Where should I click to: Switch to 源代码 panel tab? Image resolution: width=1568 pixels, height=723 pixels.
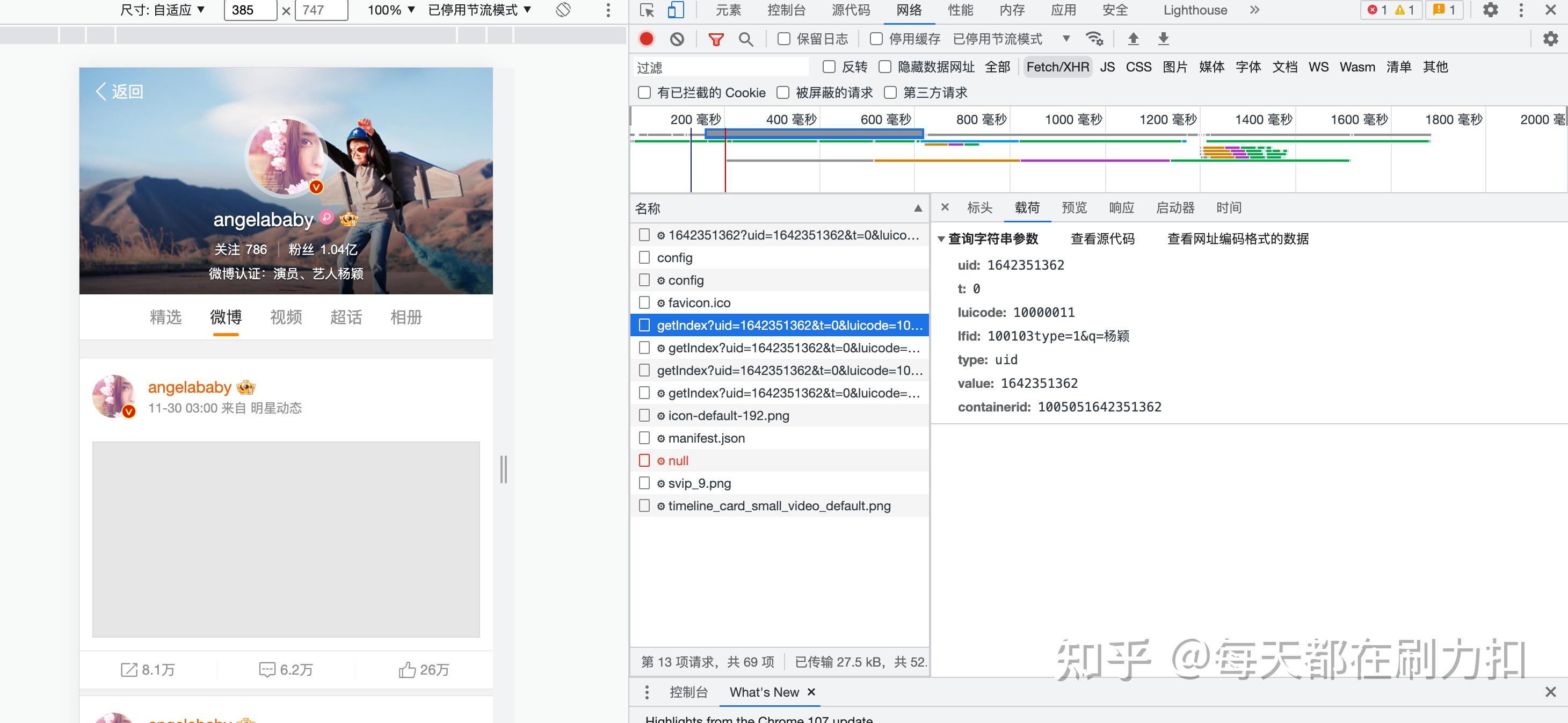tap(851, 10)
